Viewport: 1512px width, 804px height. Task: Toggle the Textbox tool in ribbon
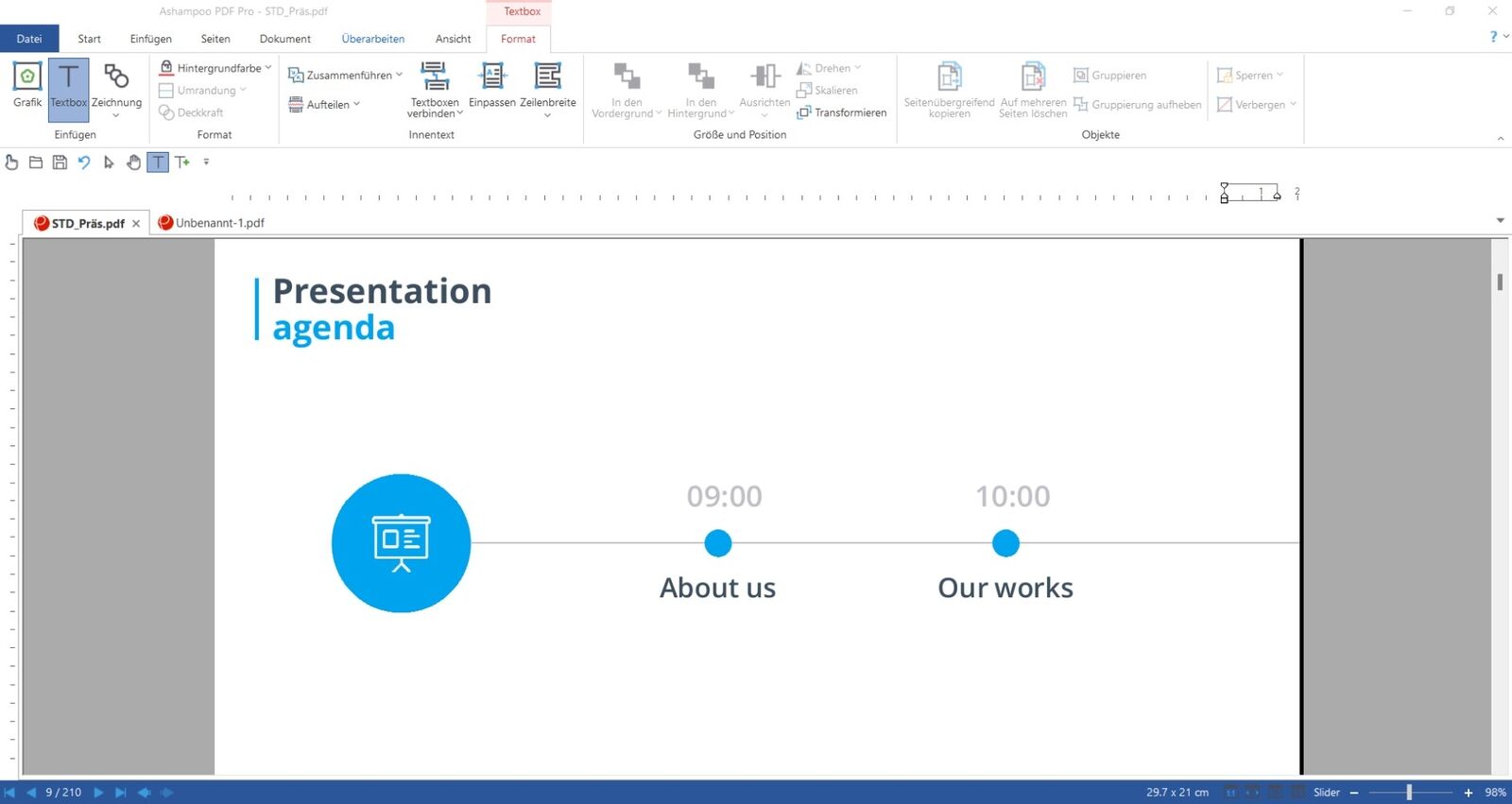tap(69, 89)
